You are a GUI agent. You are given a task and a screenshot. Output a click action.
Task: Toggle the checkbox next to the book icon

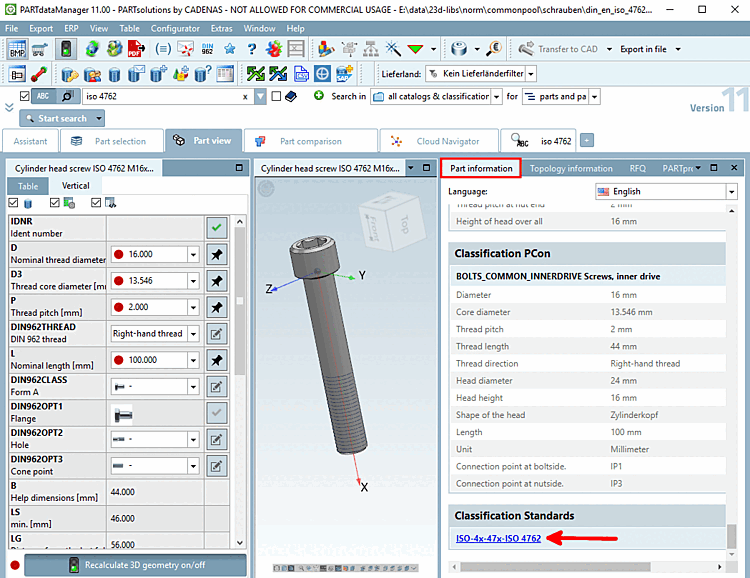pos(276,96)
